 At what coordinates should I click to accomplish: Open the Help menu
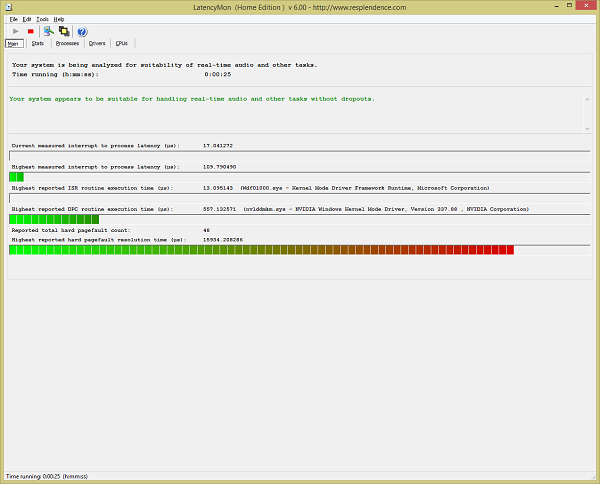[58, 19]
